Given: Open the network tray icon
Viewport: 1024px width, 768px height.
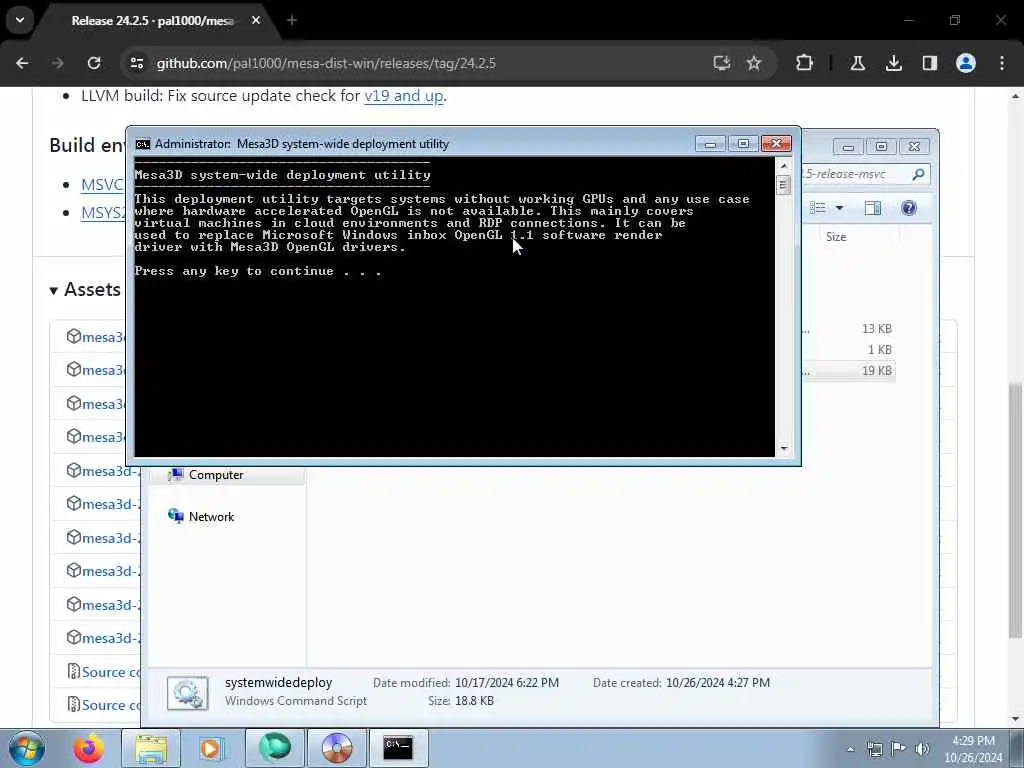Looking at the screenshot, I should pyautogui.click(x=874, y=749).
